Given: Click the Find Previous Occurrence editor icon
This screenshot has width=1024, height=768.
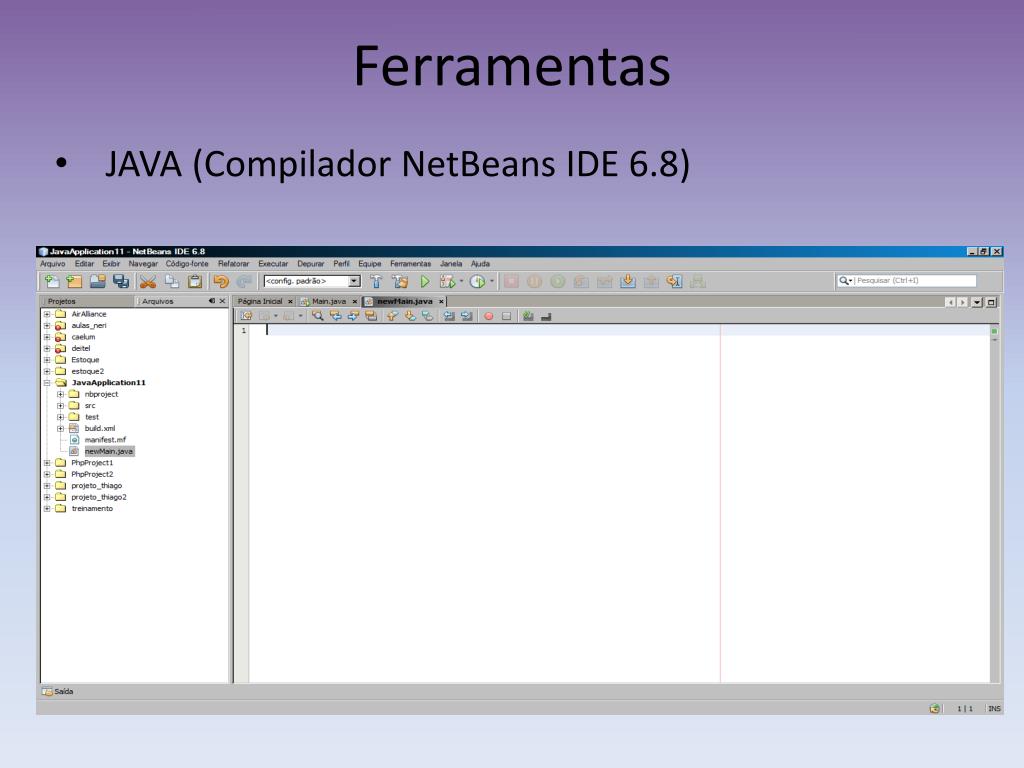Looking at the screenshot, I should point(336,316).
